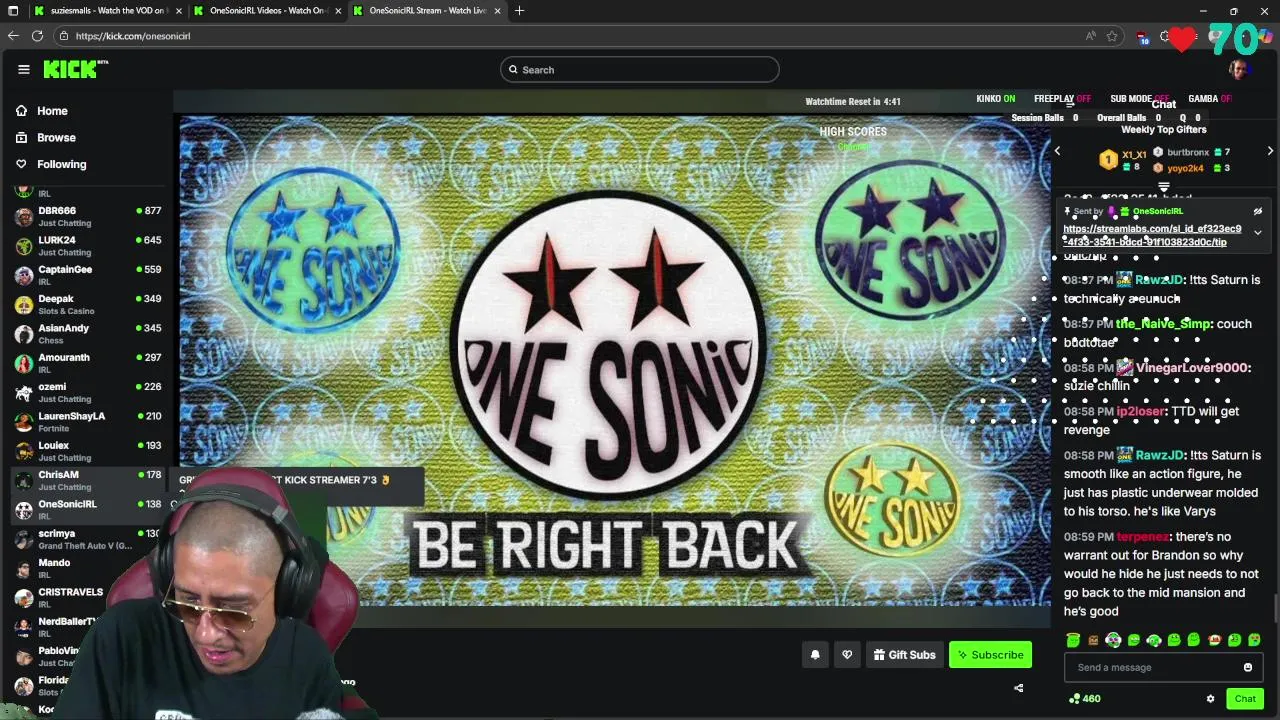Viewport: 1280px width, 720px height.
Task: Click Mando avatar in sidebar
Action: point(24,568)
